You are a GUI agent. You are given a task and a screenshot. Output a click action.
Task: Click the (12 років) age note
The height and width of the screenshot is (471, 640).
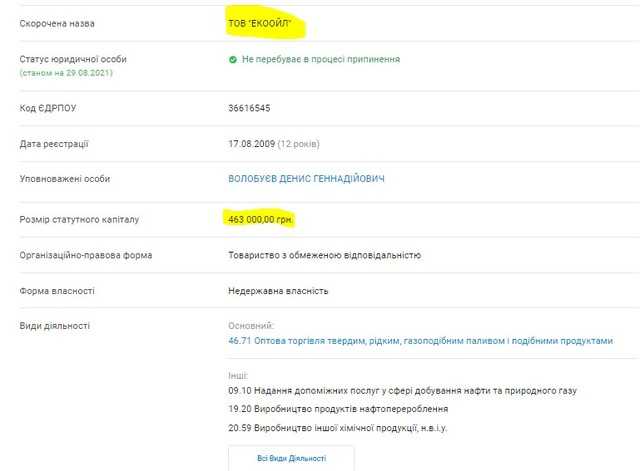298,144
